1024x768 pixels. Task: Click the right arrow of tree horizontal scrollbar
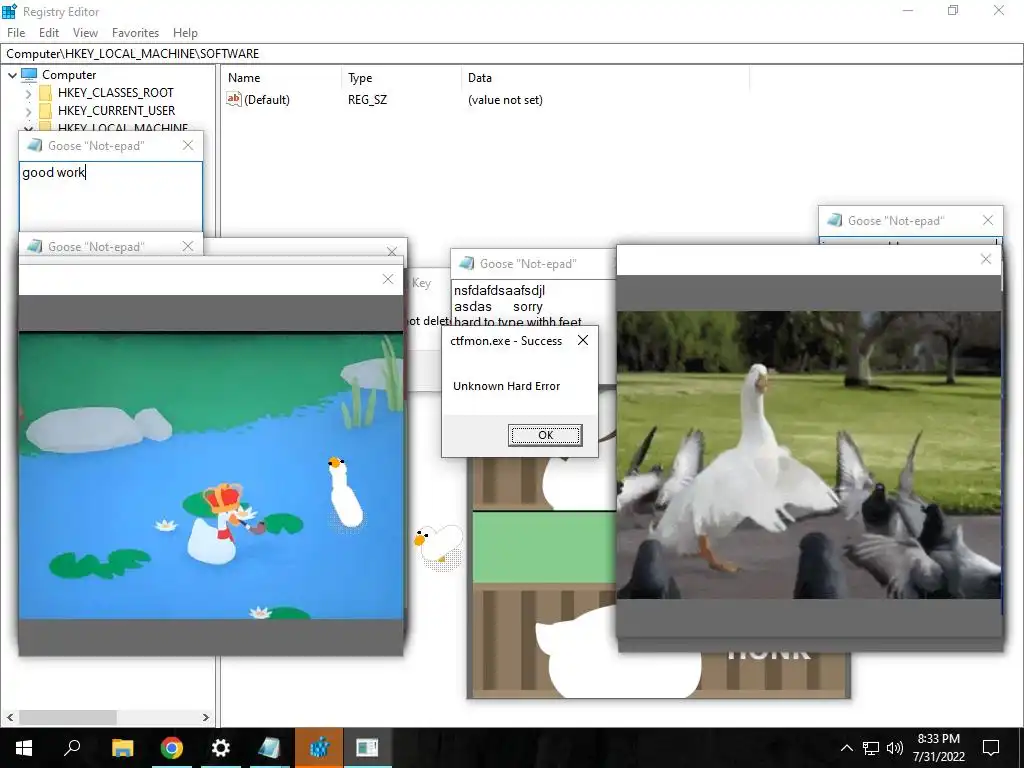click(x=206, y=717)
